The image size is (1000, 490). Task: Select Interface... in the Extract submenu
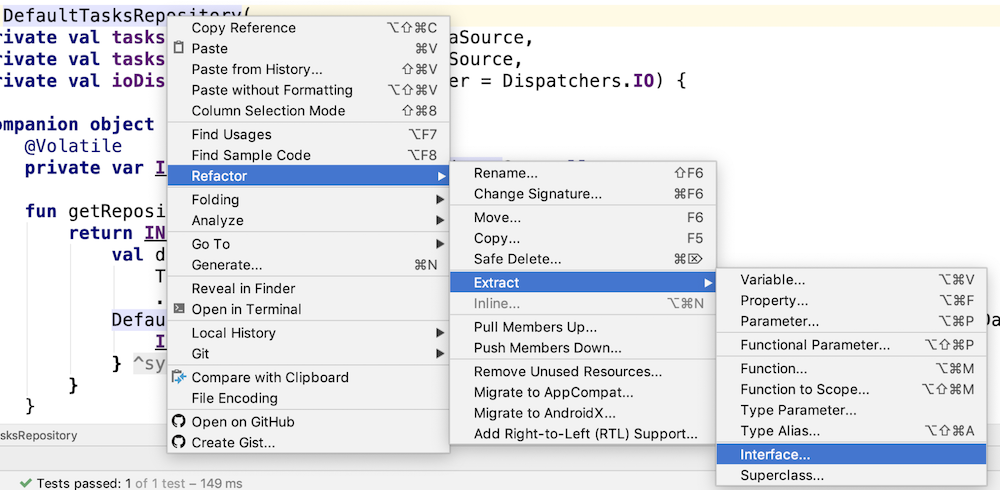pyautogui.click(x=775, y=455)
